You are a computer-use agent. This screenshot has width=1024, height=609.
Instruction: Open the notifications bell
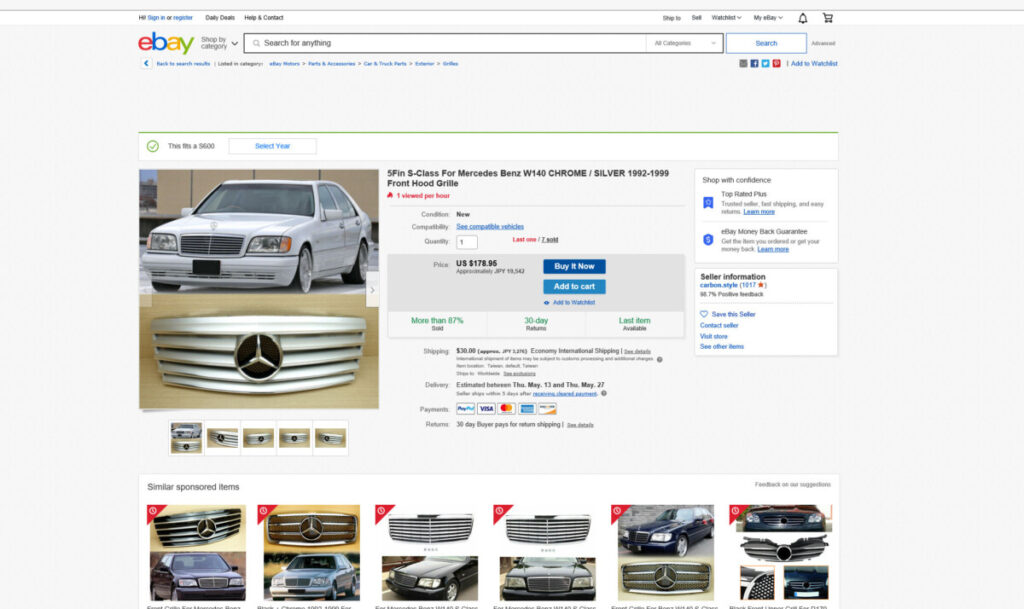click(x=803, y=18)
